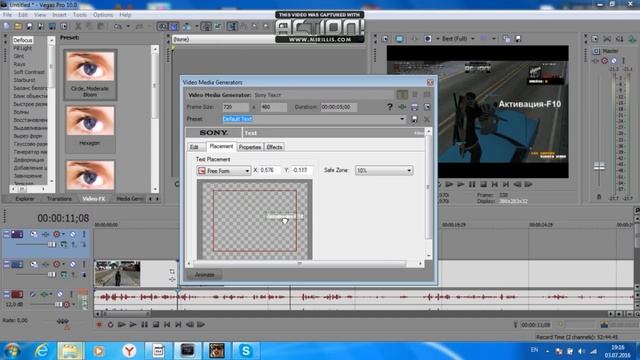
Task: Solo the first video track
Action: [x=84, y=234]
